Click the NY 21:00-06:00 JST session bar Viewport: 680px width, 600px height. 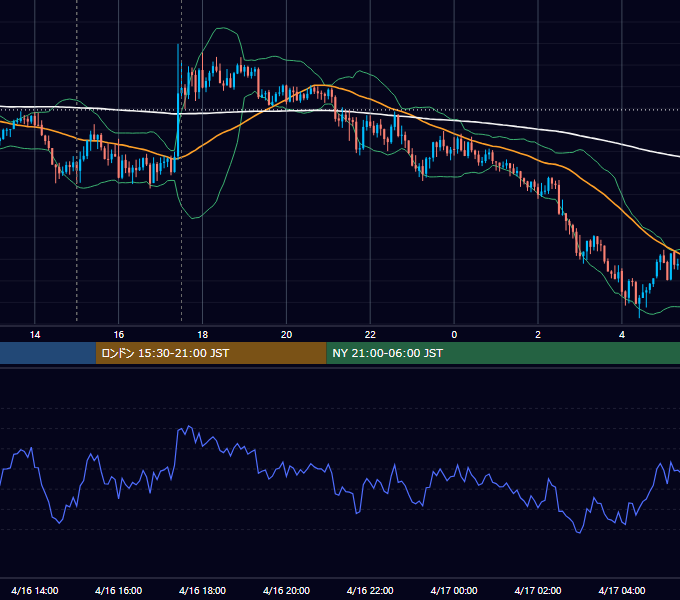[503, 353]
